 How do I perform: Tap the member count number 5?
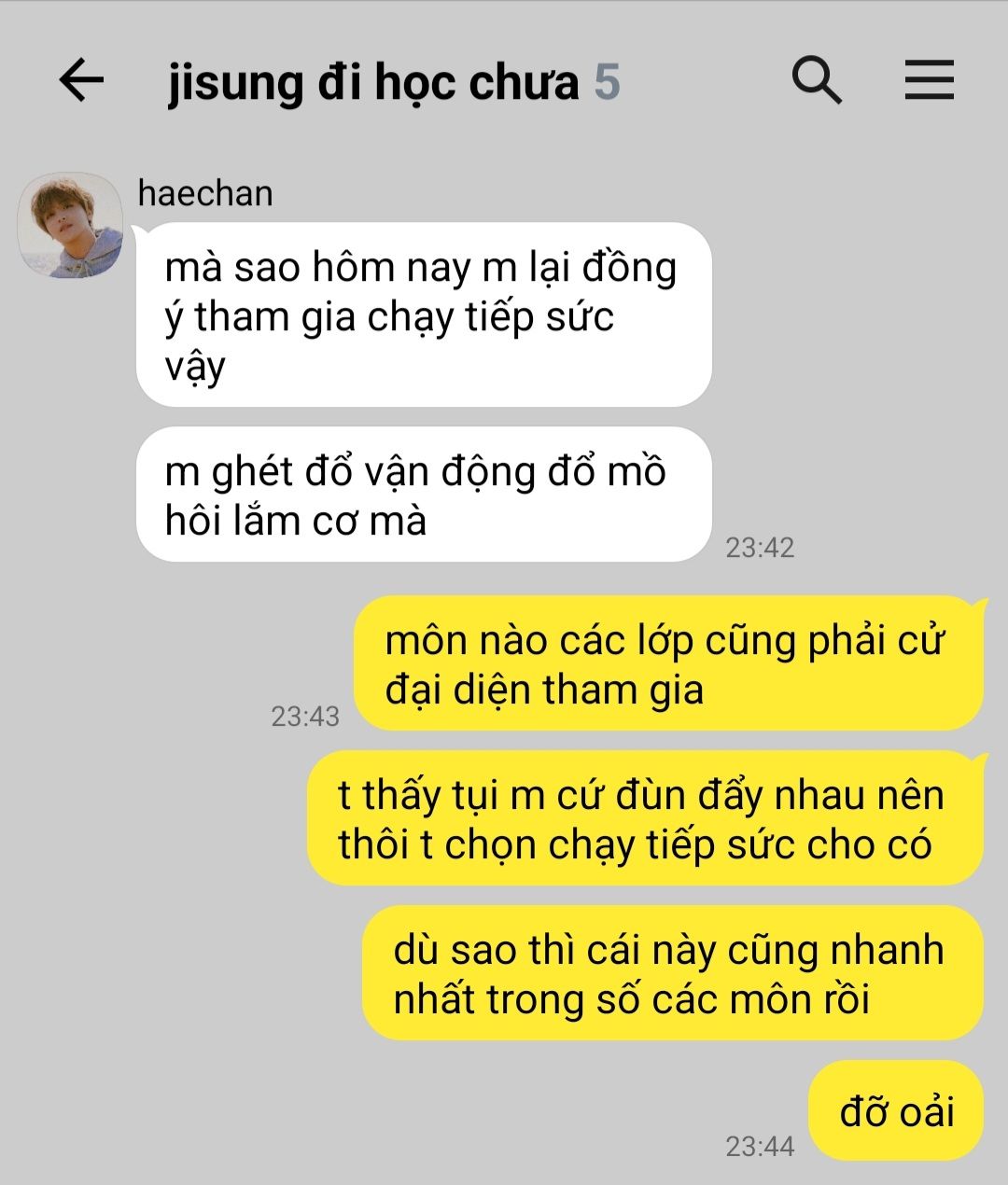click(x=608, y=82)
